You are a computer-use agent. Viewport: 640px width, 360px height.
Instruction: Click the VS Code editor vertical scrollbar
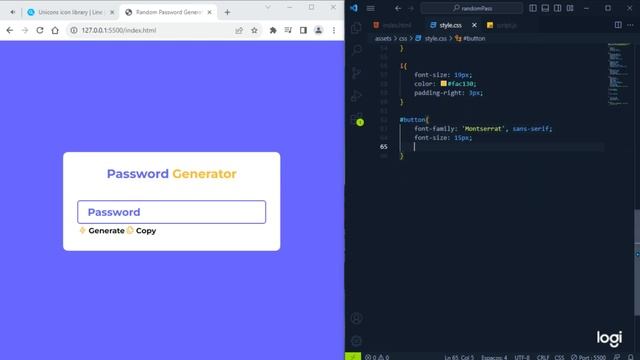tap(637, 262)
